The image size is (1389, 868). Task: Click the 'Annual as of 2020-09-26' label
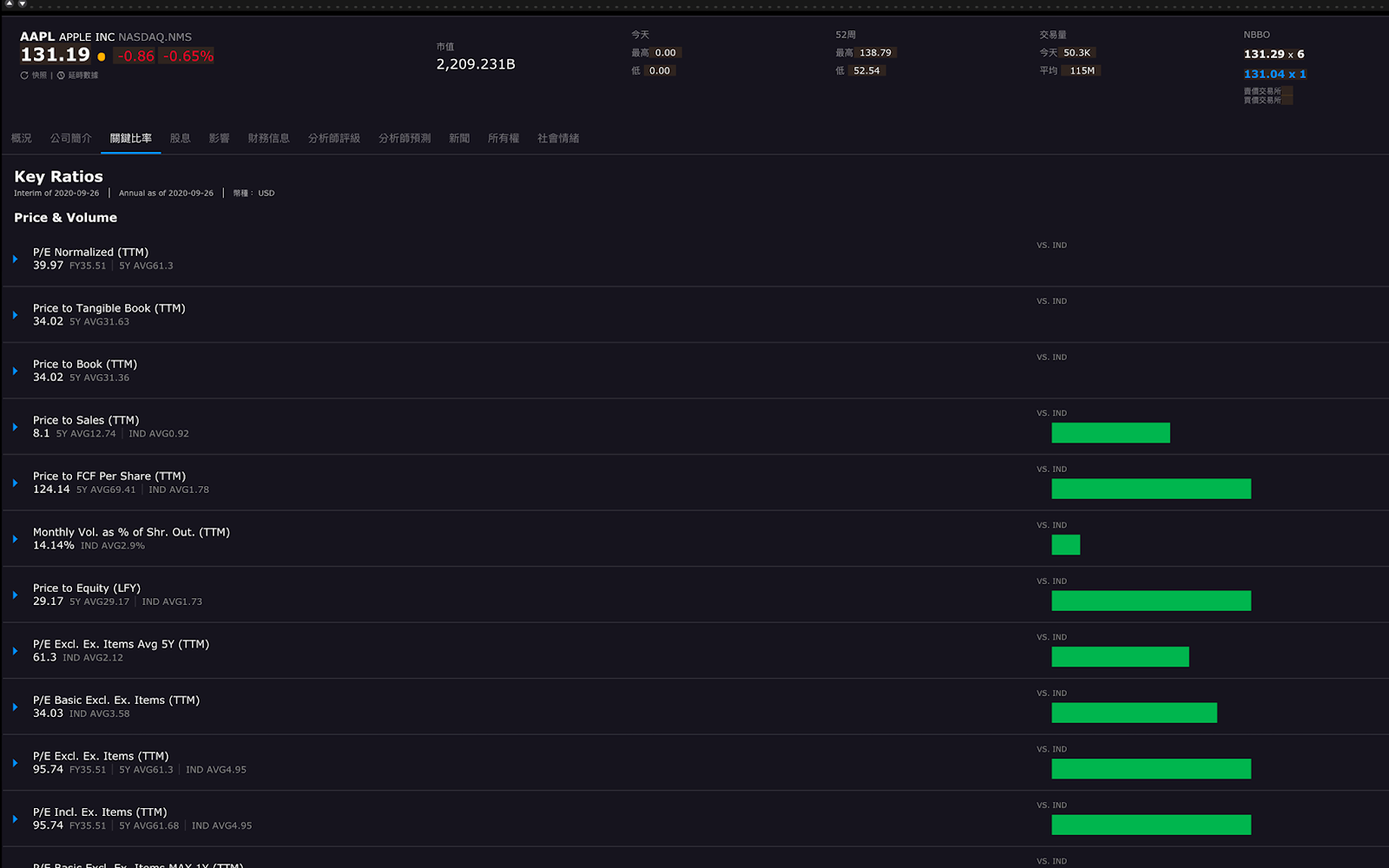(x=166, y=194)
